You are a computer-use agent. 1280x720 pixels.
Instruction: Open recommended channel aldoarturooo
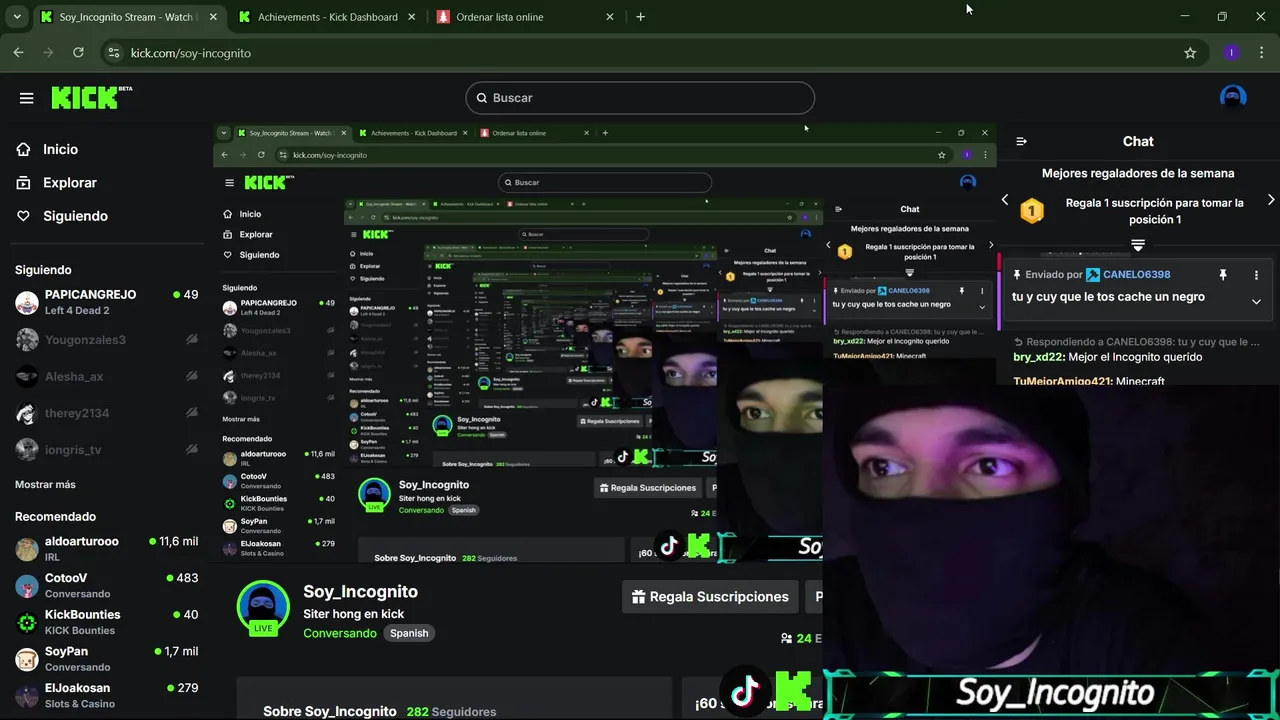(x=106, y=549)
